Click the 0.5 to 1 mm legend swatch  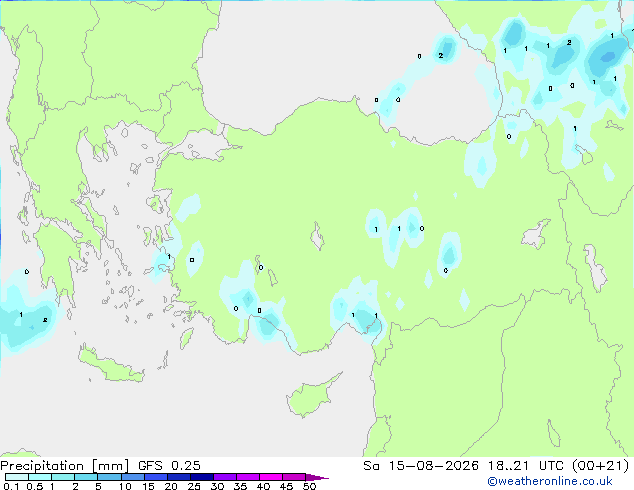[40, 477]
